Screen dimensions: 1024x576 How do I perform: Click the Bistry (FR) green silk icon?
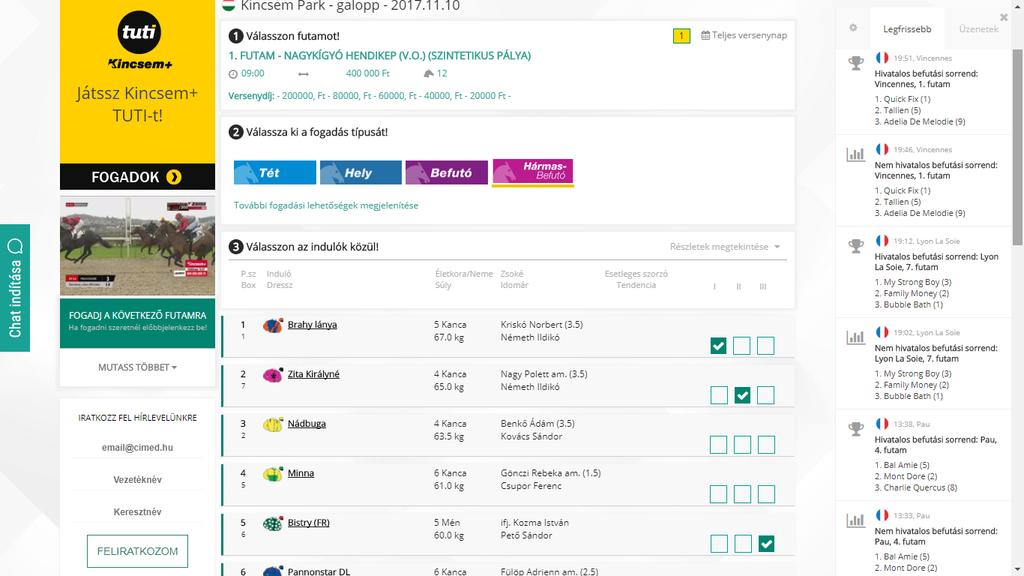point(273,523)
